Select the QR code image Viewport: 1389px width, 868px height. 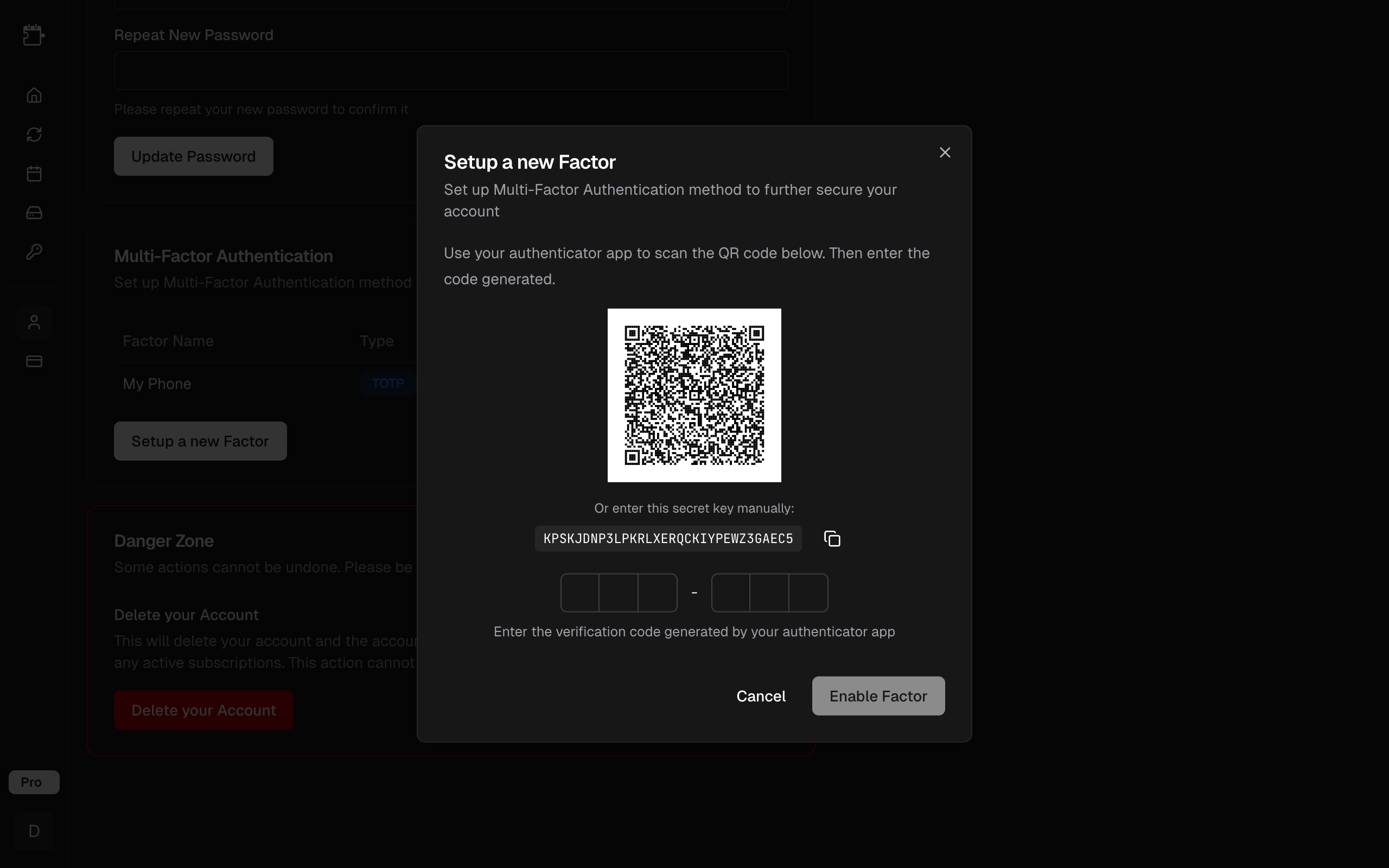(694, 395)
